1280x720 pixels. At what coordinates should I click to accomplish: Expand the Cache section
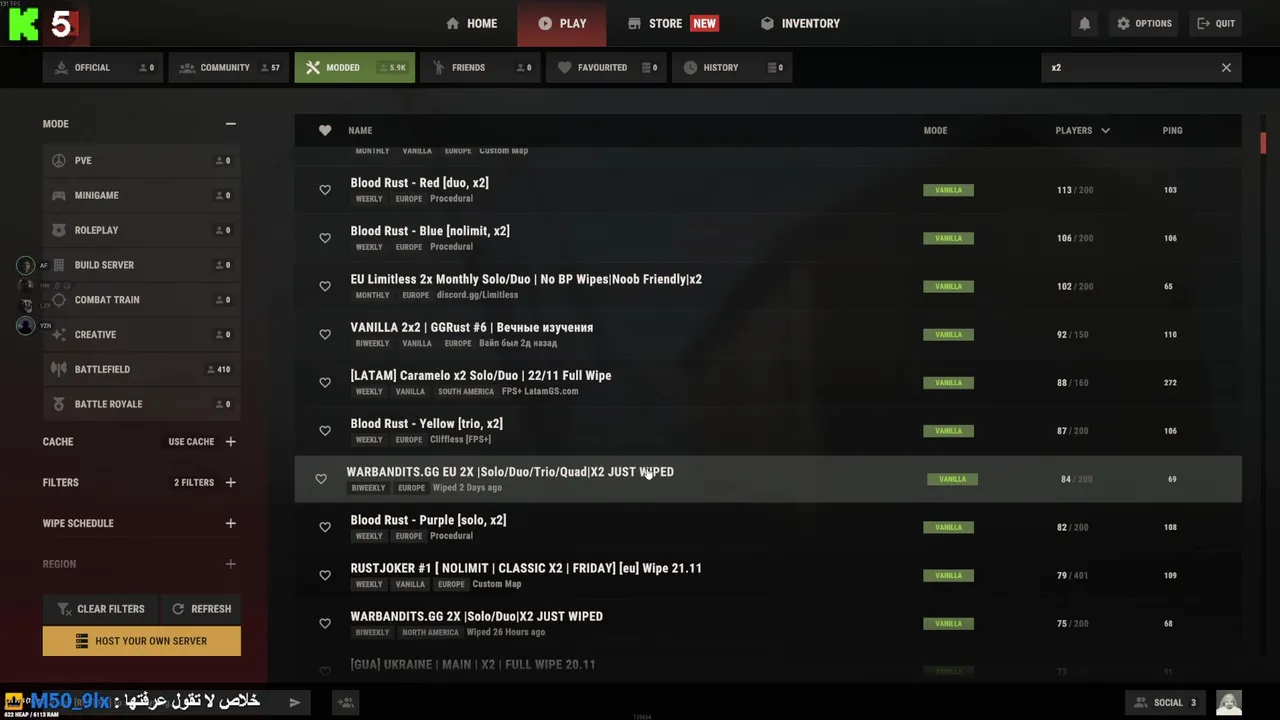pyautogui.click(x=231, y=442)
